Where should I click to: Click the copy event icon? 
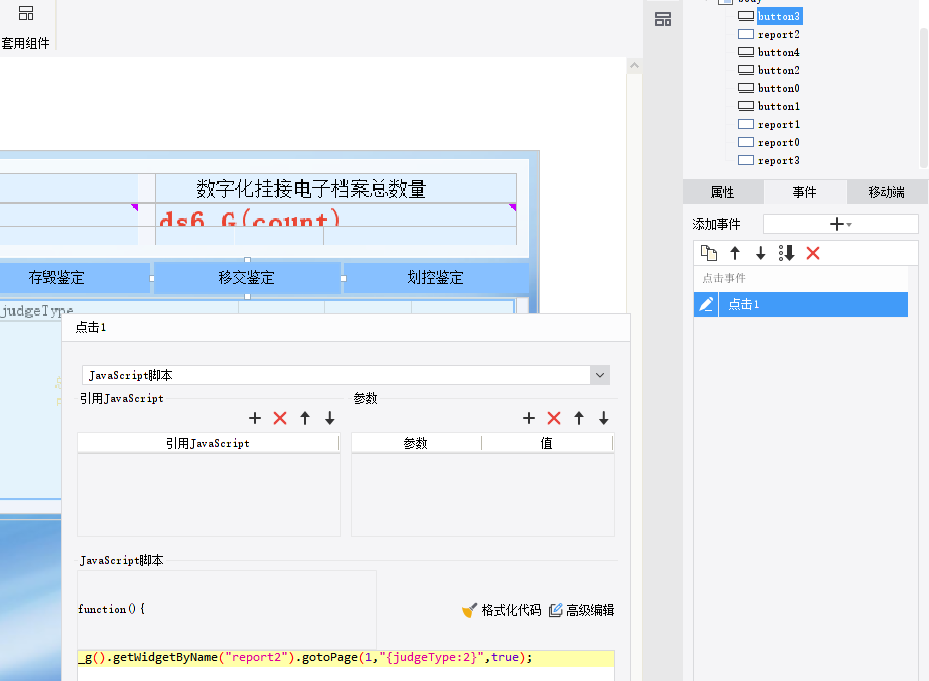[x=709, y=253]
